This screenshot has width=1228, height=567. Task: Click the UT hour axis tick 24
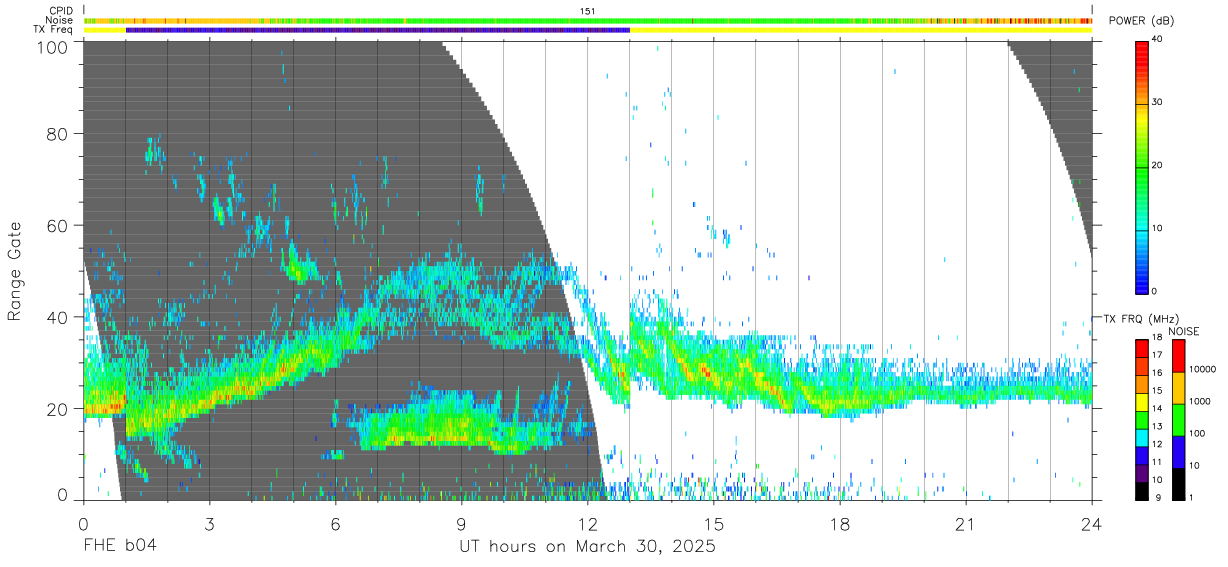1092,524
